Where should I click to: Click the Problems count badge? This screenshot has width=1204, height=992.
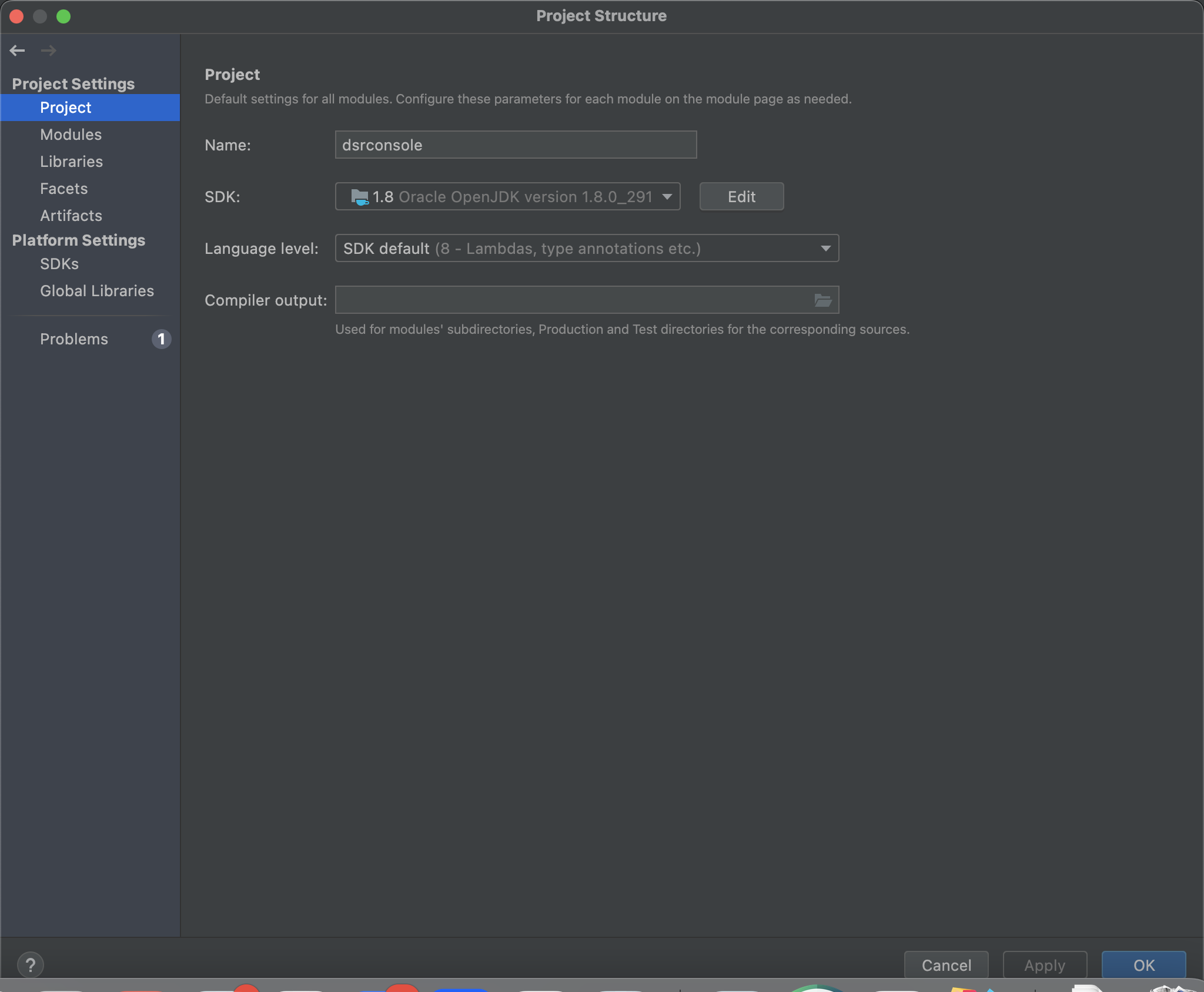(161, 339)
